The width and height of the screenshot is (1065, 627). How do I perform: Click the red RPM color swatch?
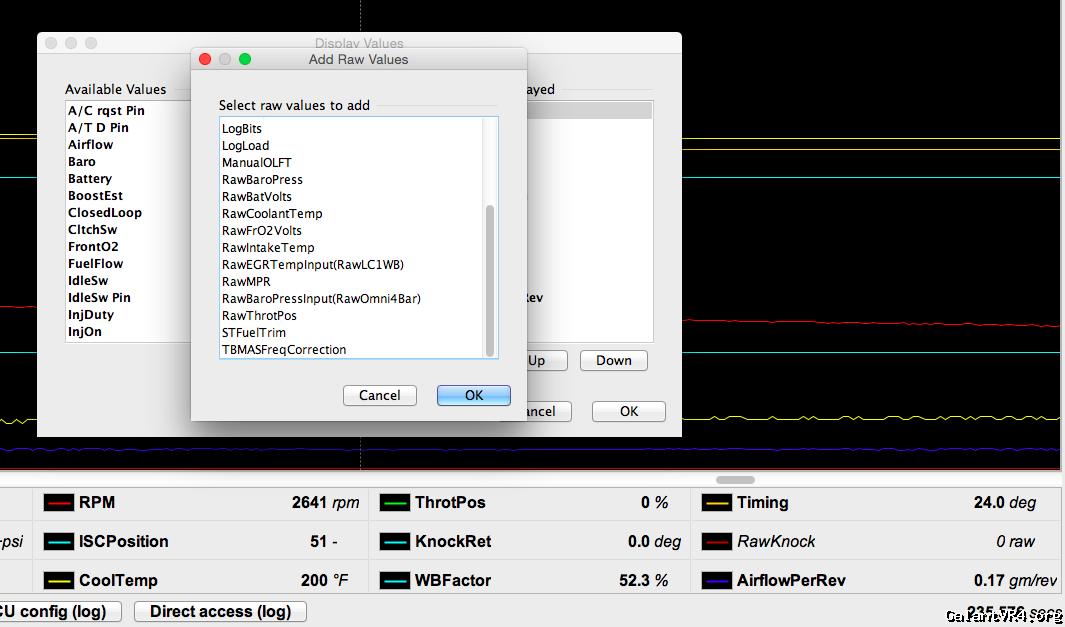(59, 503)
